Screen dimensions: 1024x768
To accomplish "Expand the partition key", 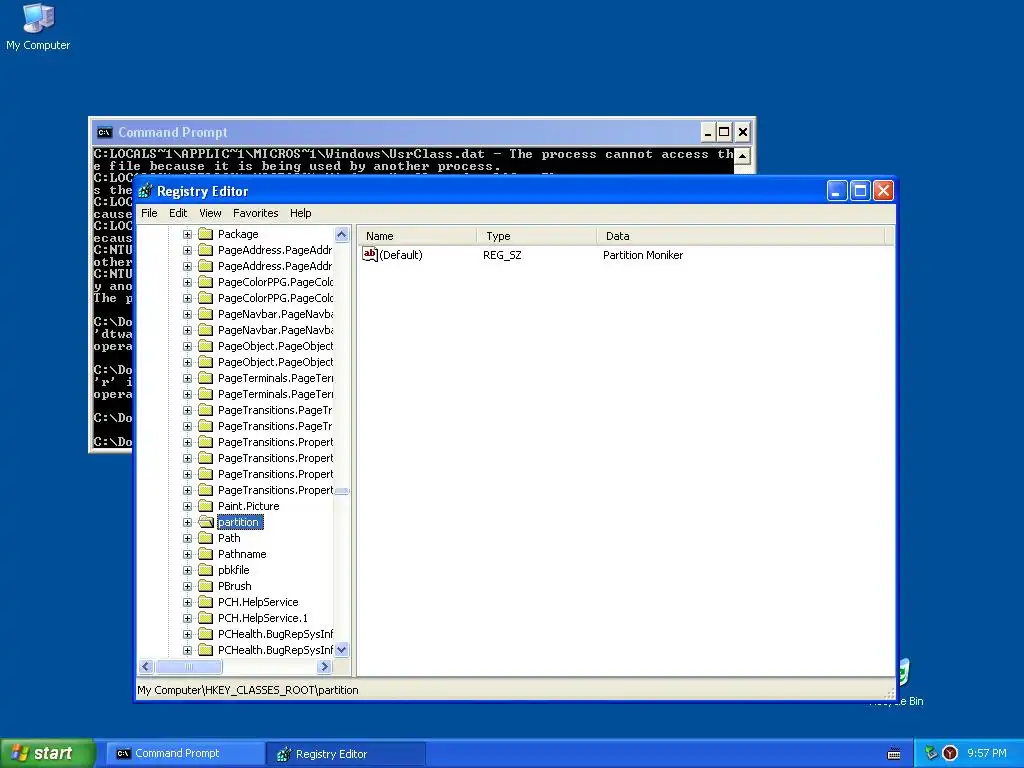I will click(187, 522).
